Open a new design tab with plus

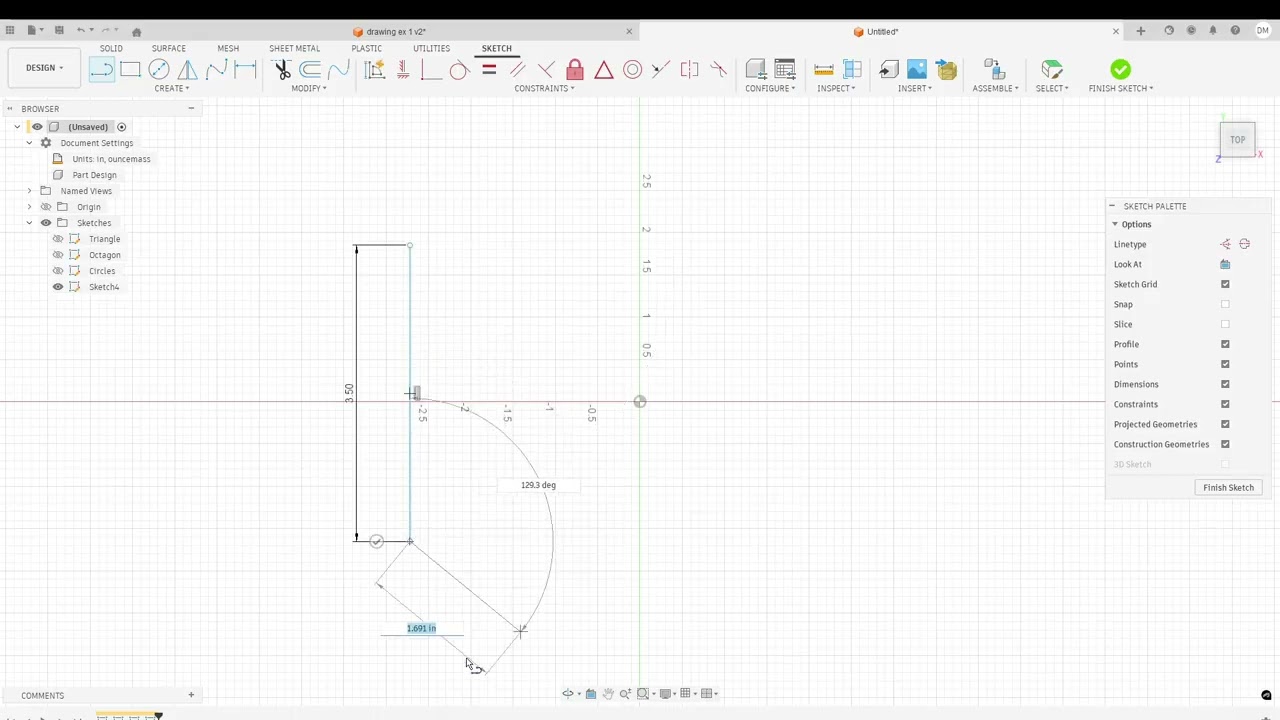click(1140, 31)
